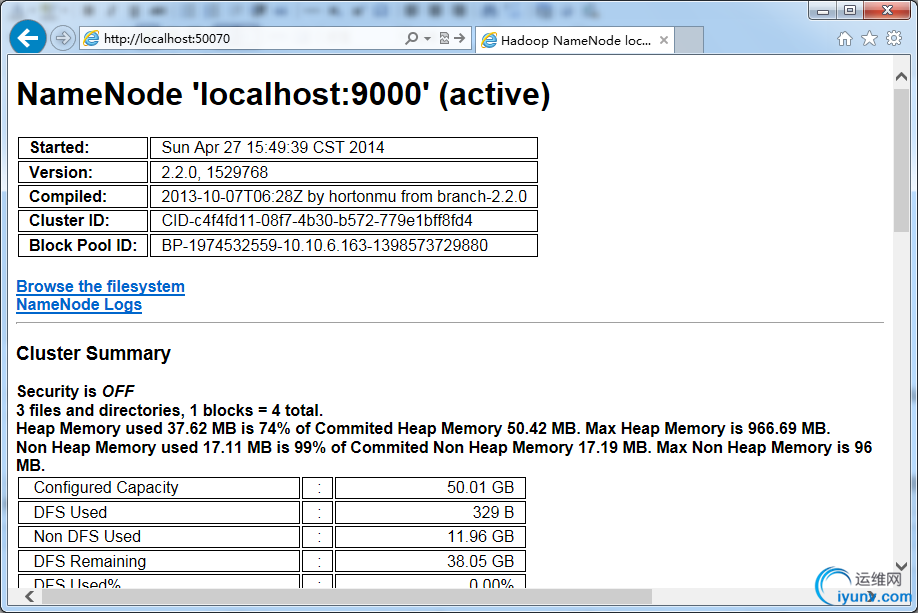
Task: Click the Security is OFF text
Action: pyautogui.click(x=76, y=391)
